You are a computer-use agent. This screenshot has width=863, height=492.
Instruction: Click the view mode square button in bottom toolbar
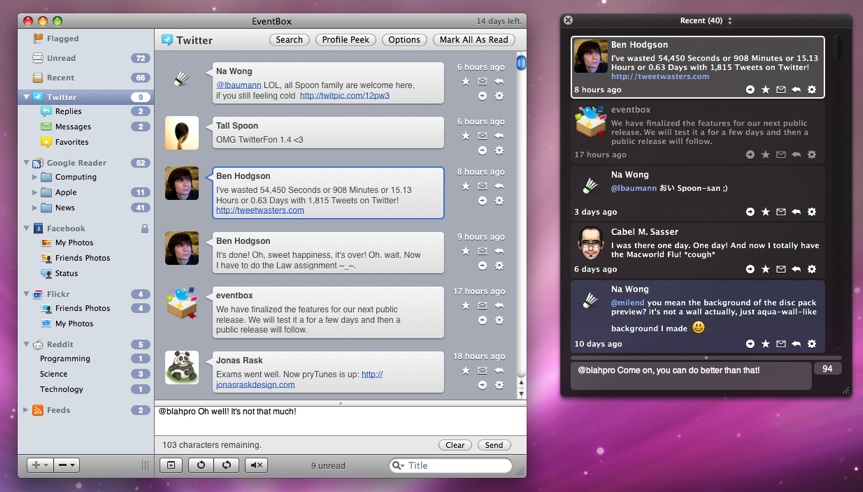[171, 465]
